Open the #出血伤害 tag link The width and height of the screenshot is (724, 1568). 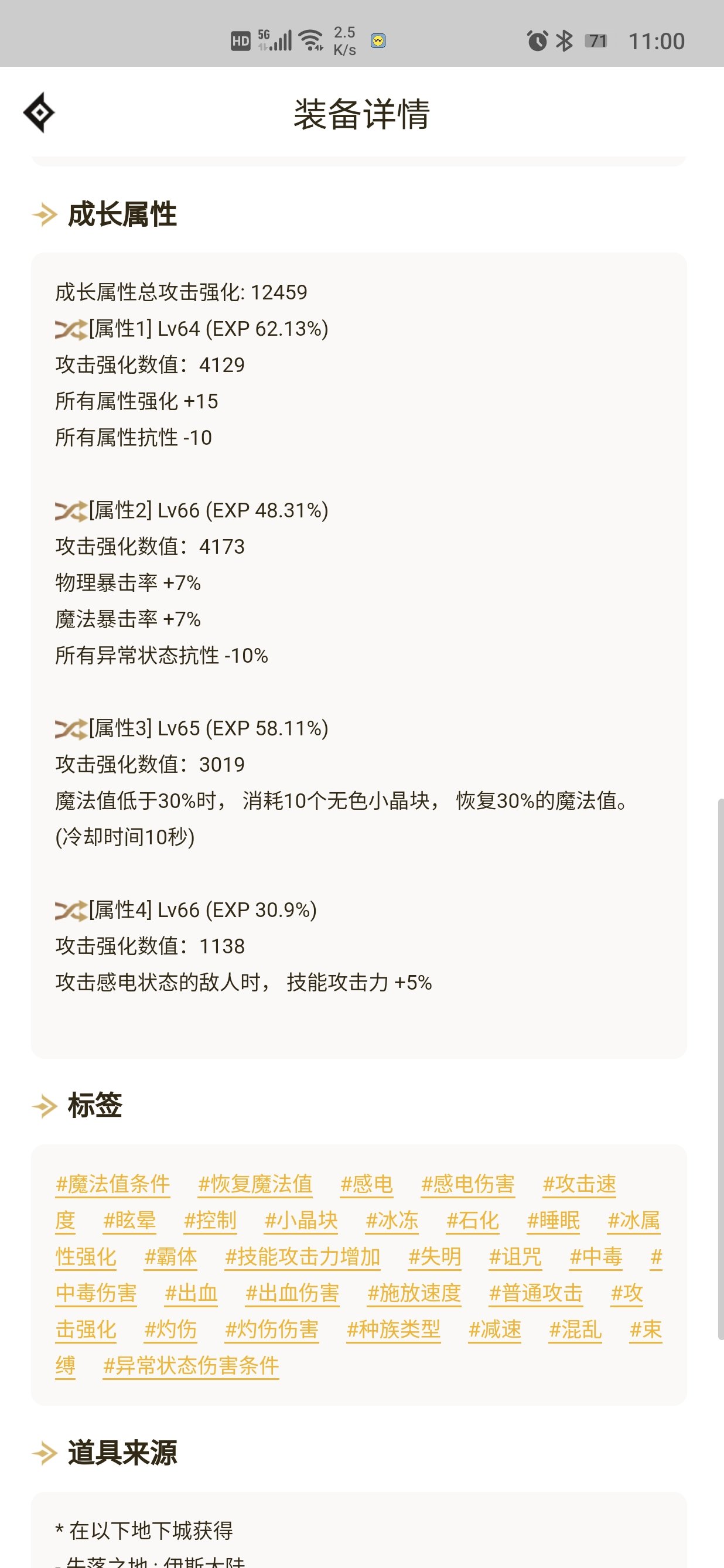tap(292, 1293)
